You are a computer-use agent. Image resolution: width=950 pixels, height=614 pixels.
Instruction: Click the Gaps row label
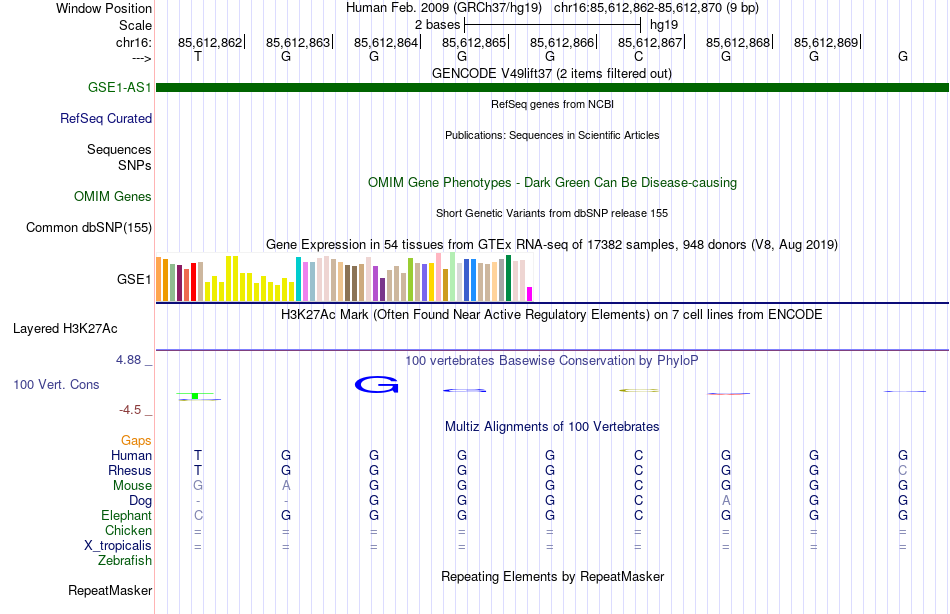coord(136,441)
